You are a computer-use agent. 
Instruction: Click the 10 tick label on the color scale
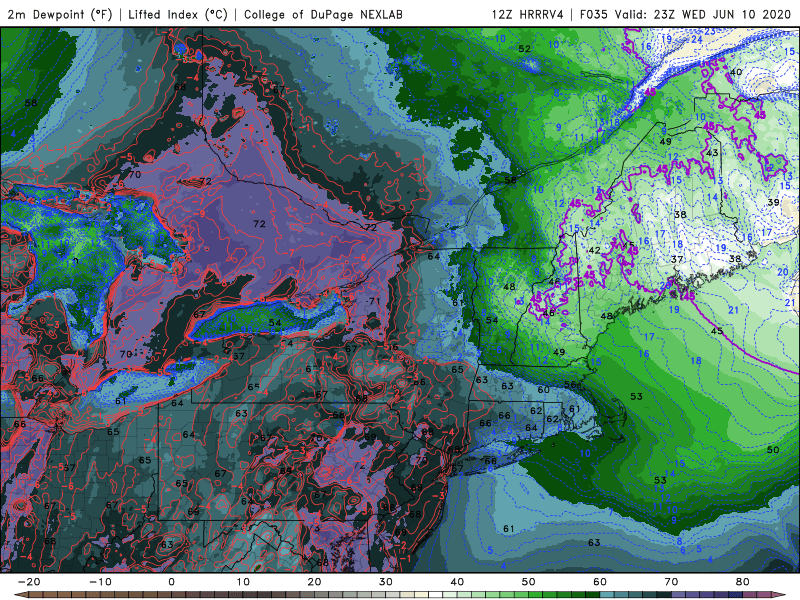[243, 581]
